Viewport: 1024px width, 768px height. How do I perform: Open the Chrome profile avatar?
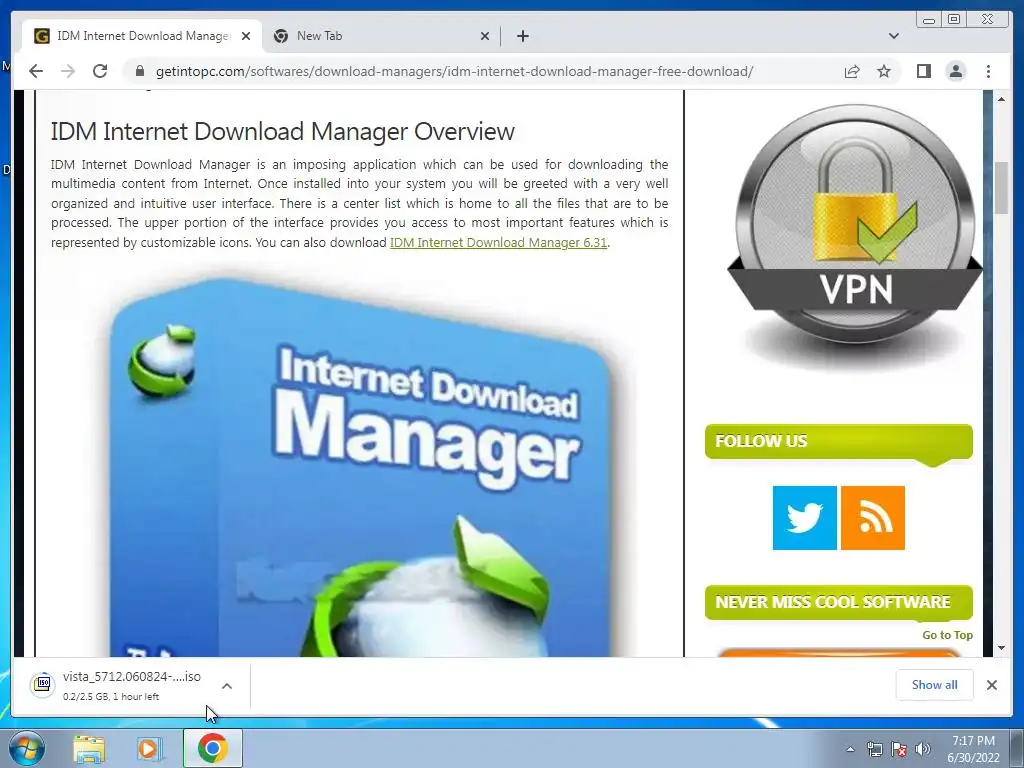pos(956,71)
